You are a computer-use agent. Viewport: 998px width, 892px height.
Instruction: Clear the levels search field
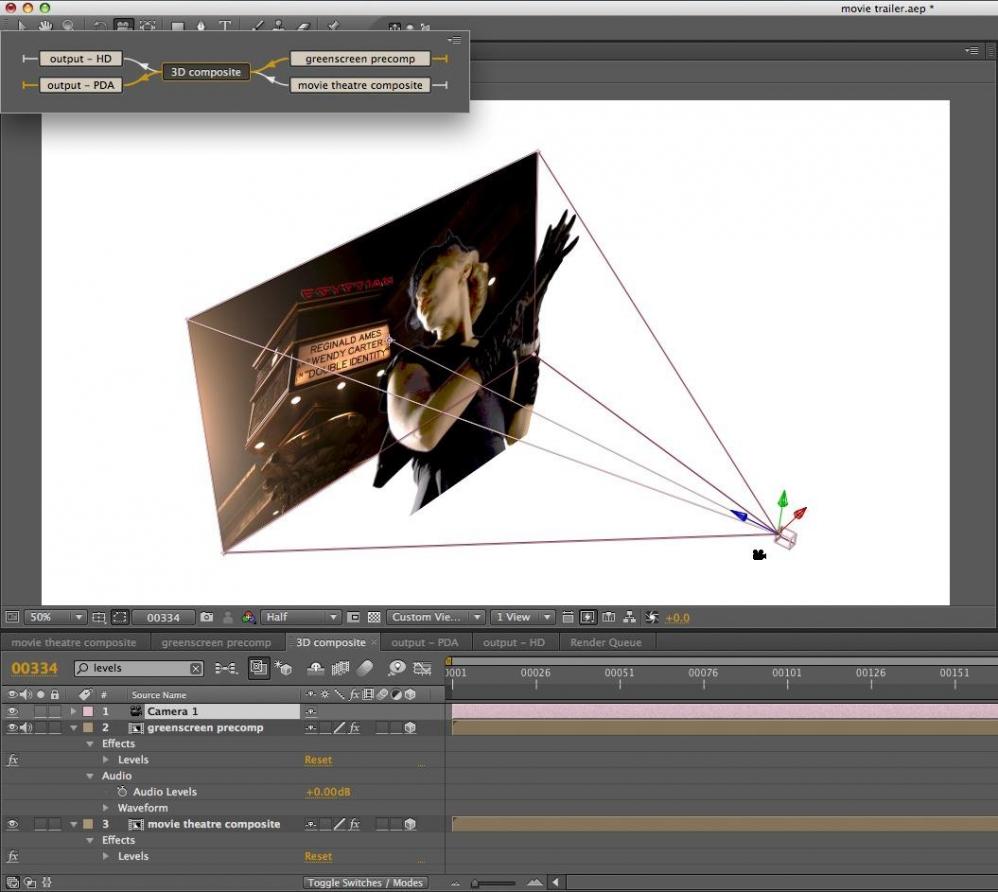click(x=196, y=668)
